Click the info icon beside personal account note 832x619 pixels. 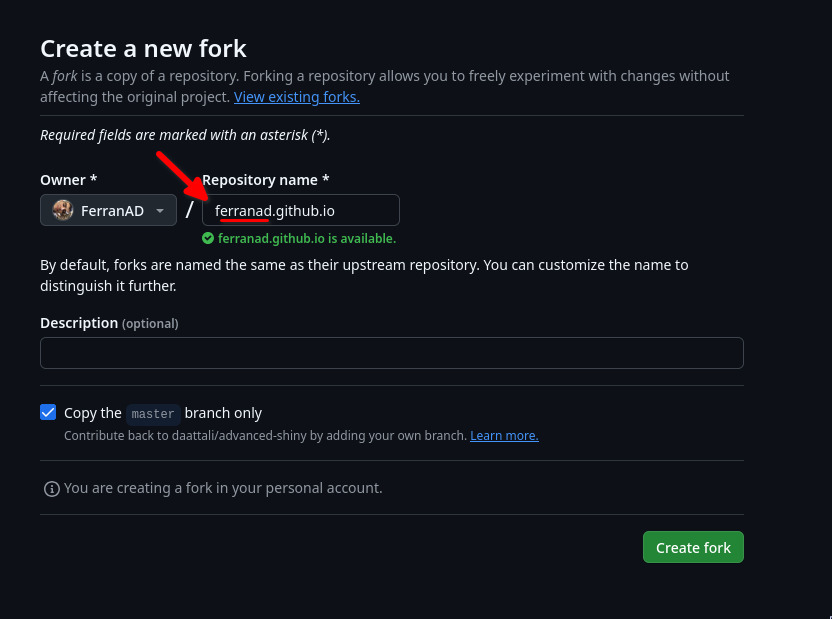(x=51, y=489)
